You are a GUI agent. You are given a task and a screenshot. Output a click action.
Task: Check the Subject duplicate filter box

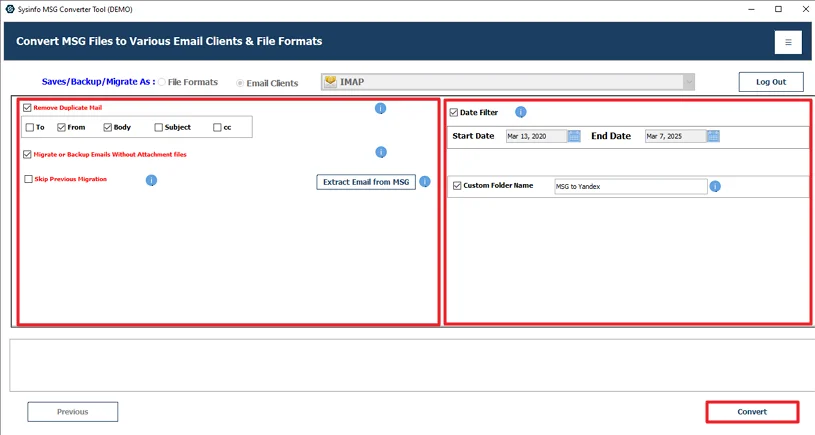tap(159, 127)
